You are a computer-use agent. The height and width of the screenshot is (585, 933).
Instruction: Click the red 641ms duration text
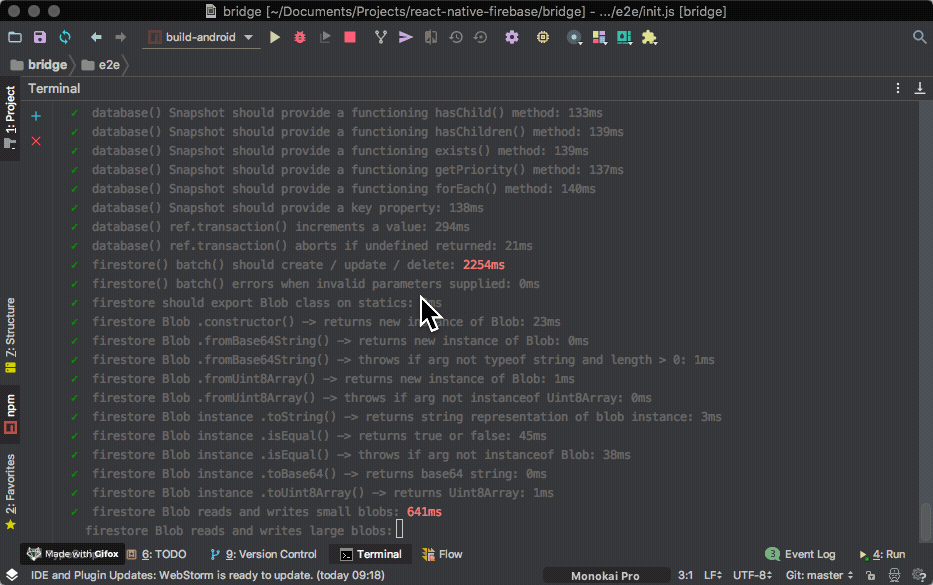click(x=424, y=512)
